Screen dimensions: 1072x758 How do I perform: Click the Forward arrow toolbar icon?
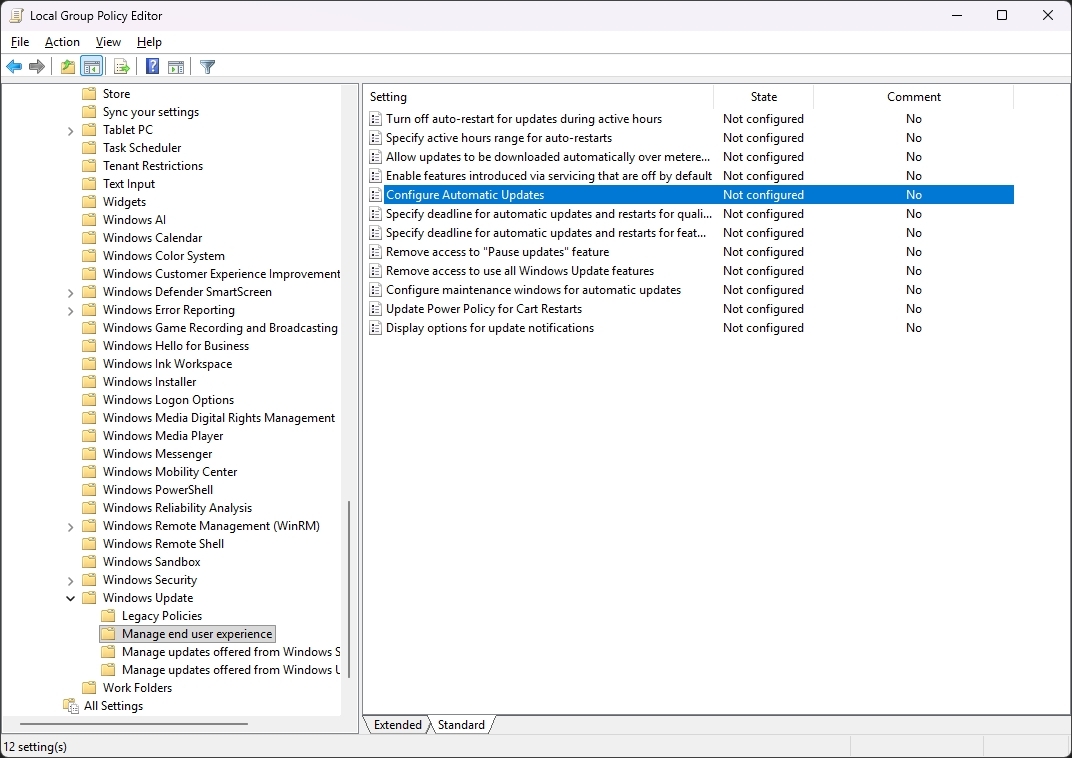point(37,66)
